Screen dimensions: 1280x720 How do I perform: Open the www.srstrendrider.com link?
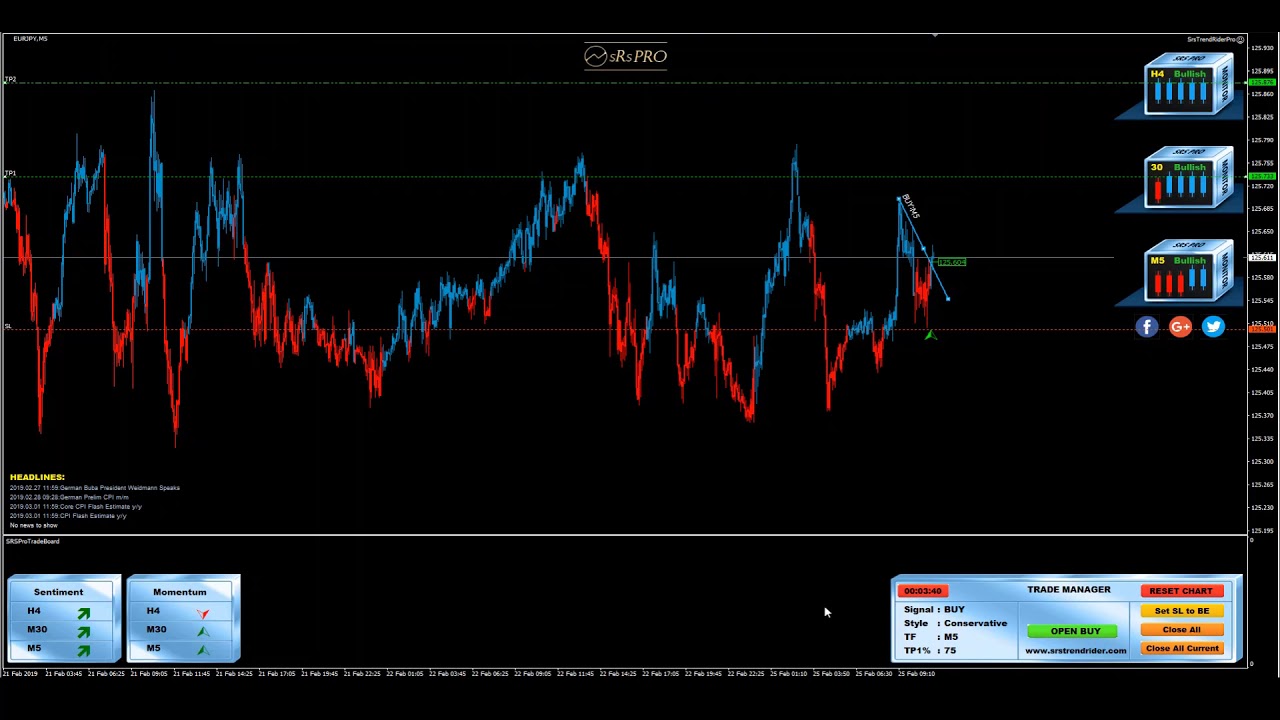click(x=1075, y=651)
